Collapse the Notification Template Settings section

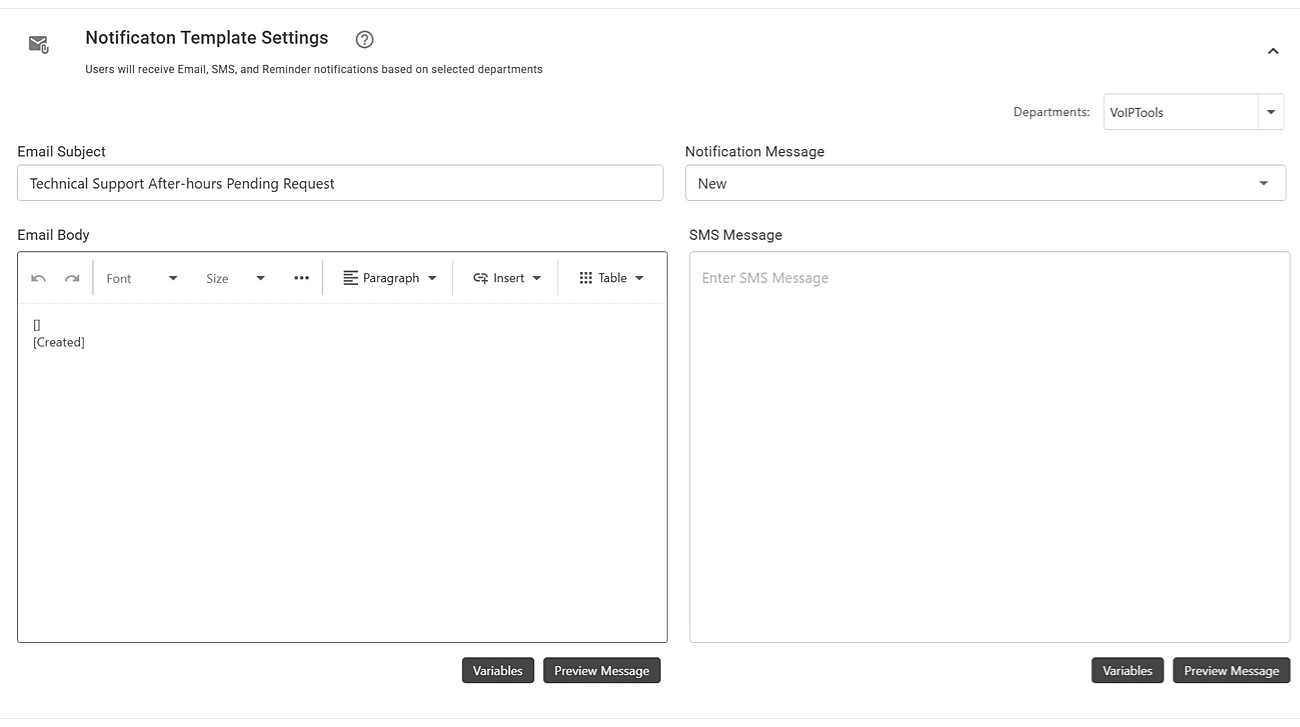(x=1273, y=51)
